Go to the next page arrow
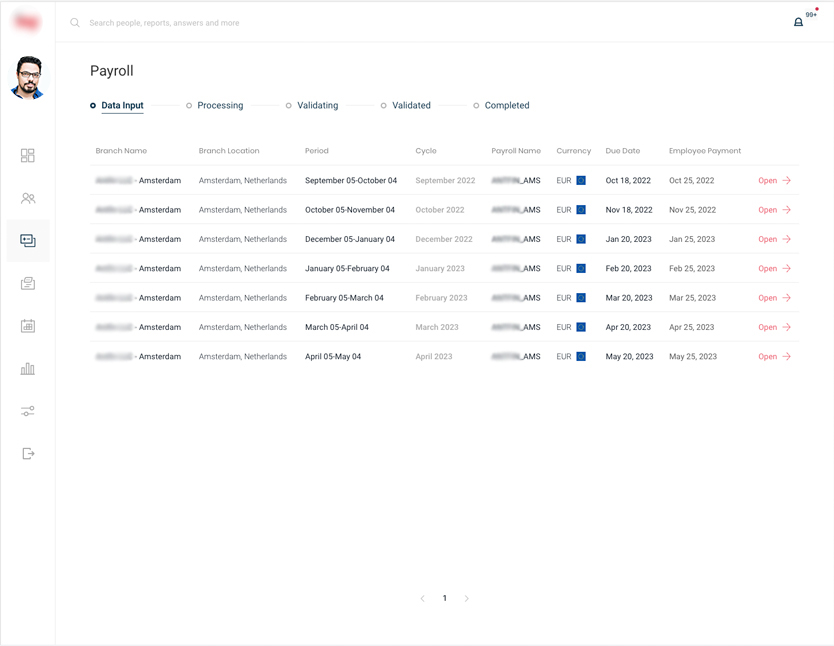The width and height of the screenshot is (834, 646). point(467,599)
